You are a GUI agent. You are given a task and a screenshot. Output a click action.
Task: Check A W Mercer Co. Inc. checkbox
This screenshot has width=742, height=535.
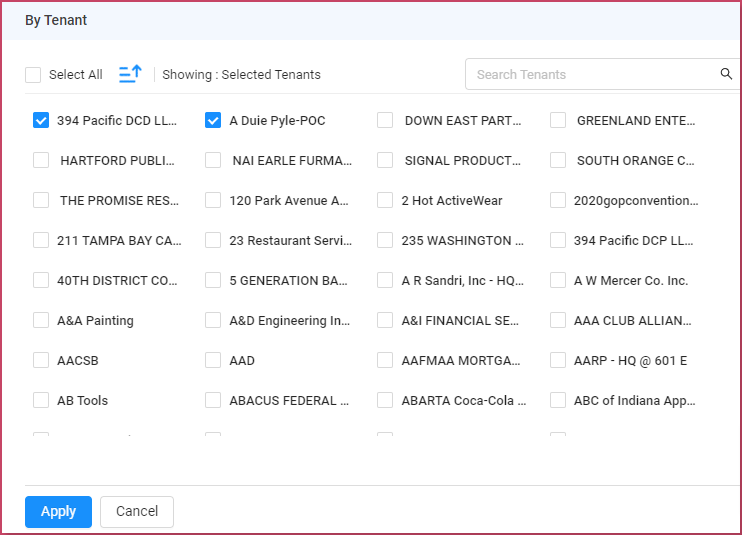click(x=558, y=281)
